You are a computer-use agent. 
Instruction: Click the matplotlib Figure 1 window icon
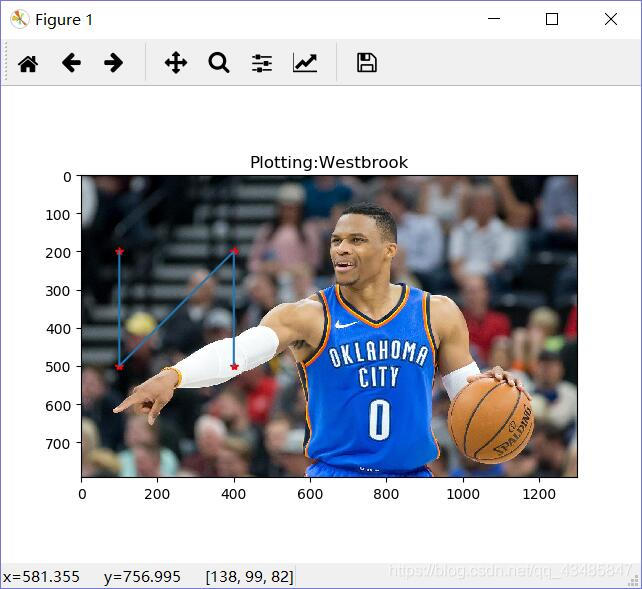(x=19, y=19)
